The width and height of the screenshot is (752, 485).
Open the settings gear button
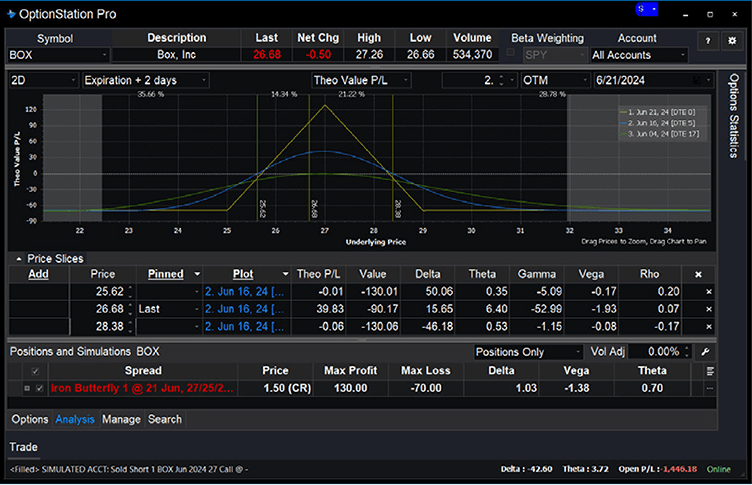732,41
